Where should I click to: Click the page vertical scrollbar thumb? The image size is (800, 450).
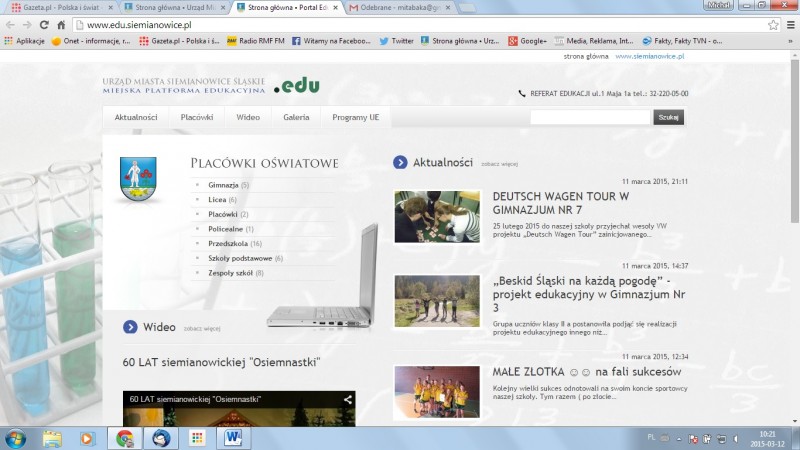[795, 142]
